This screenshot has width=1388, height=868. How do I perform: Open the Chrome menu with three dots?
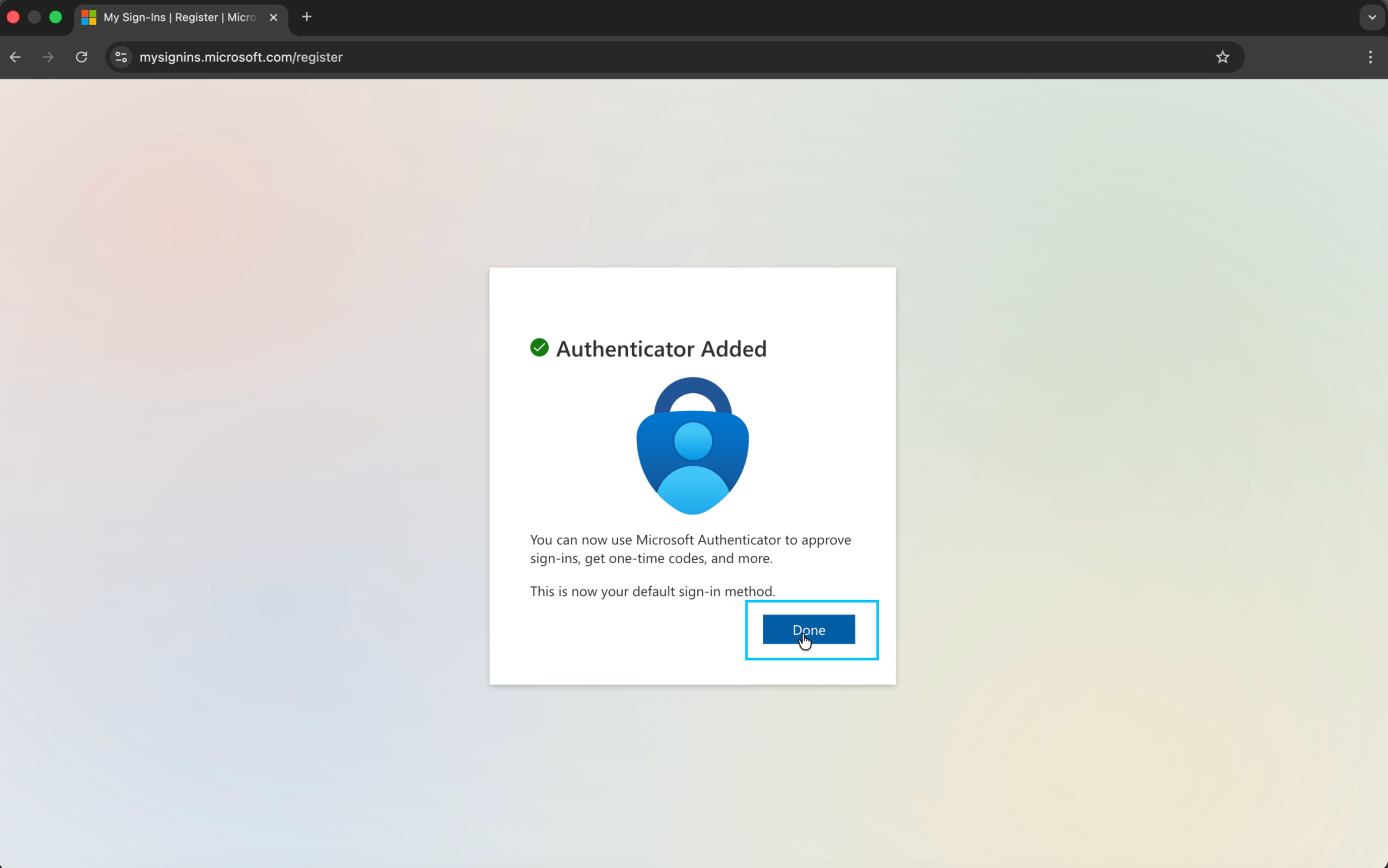[x=1371, y=57]
